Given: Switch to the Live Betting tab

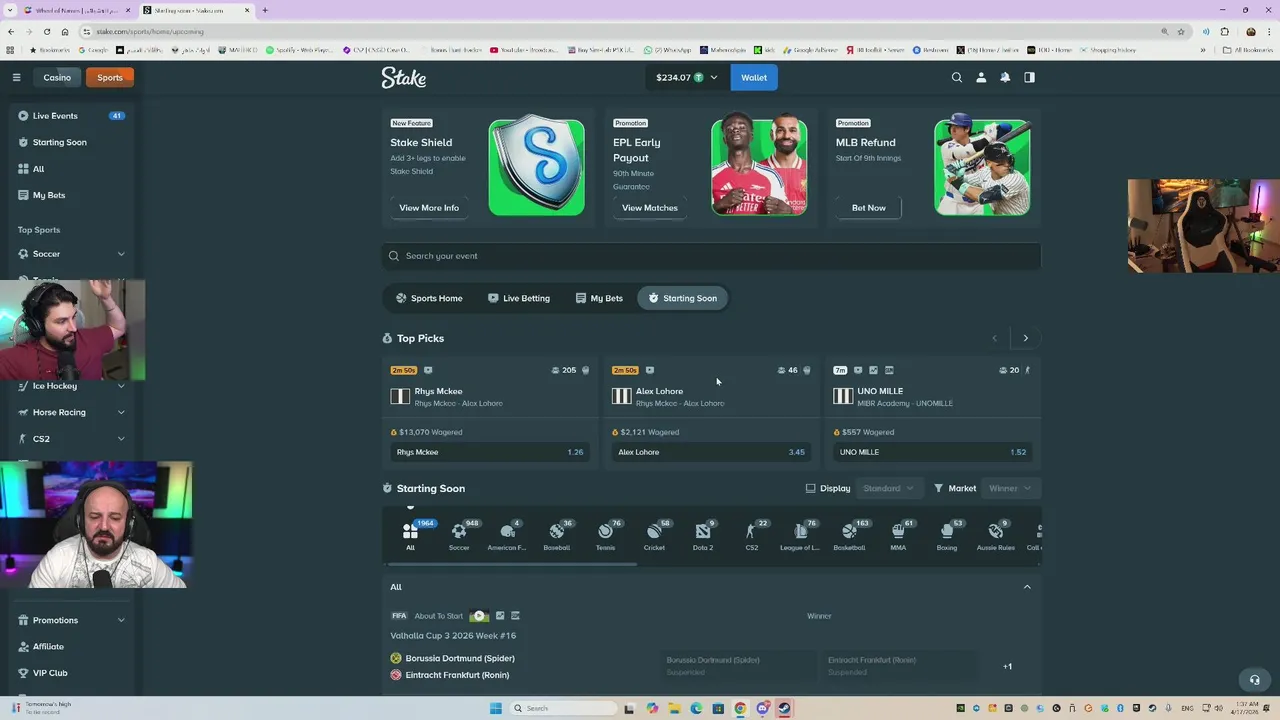Looking at the screenshot, I should [x=519, y=298].
